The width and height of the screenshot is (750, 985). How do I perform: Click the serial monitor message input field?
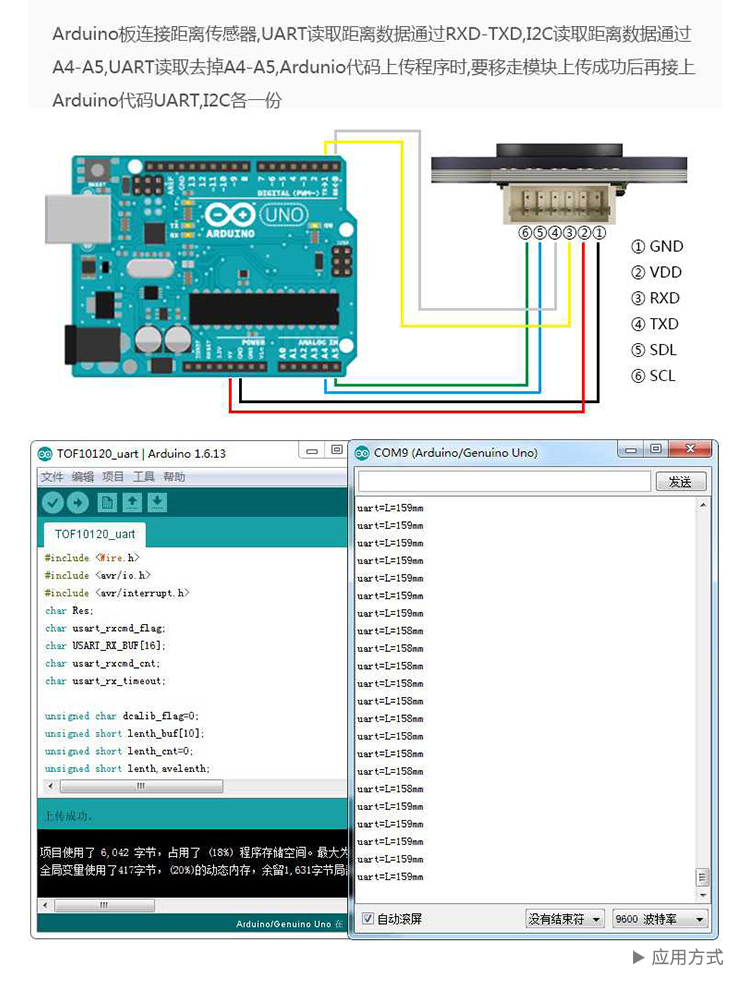[x=503, y=482]
